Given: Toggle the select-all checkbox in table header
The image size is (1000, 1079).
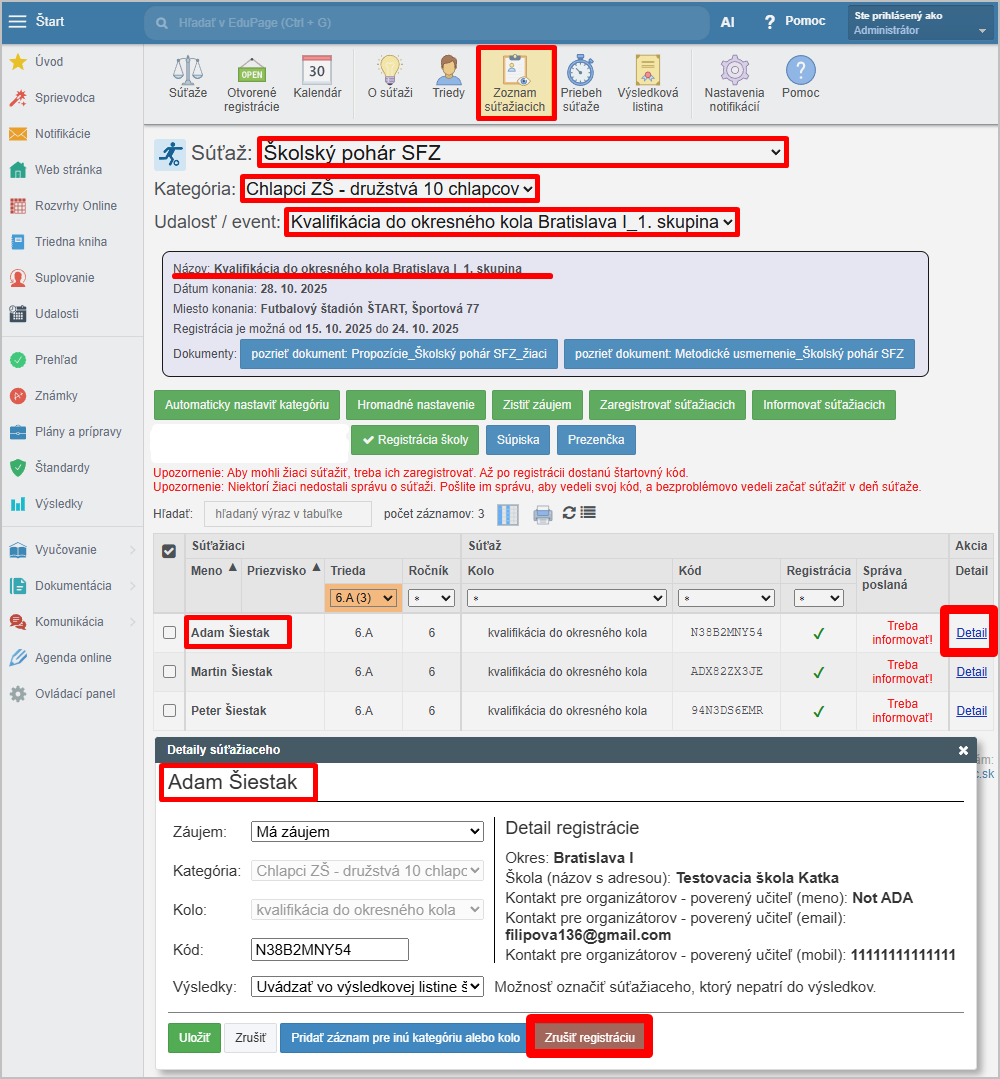Looking at the screenshot, I should [x=170, y=550].
